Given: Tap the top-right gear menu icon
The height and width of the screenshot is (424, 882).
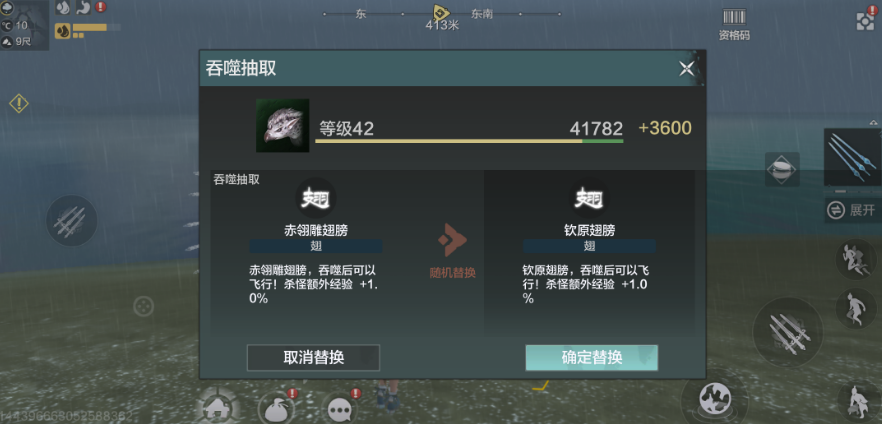Looking at the screenshot, I should point(866,20).
